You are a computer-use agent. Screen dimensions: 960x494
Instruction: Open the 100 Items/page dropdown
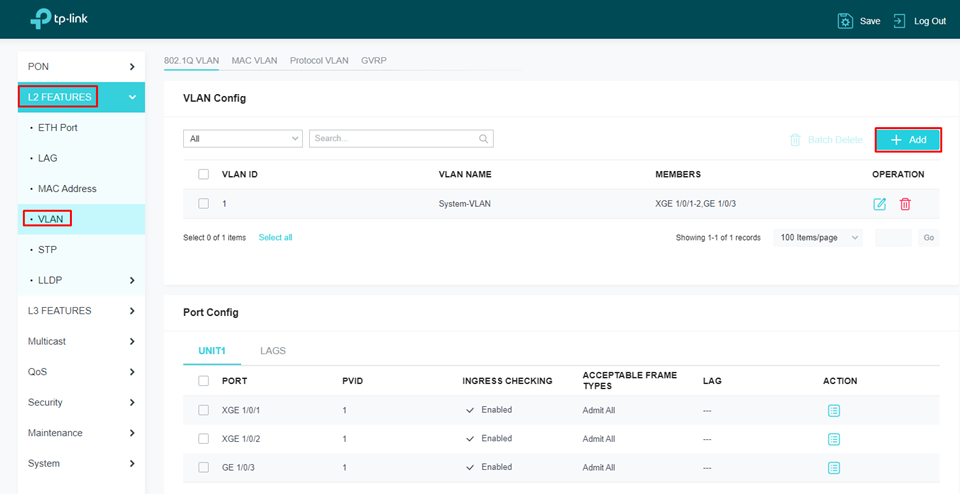coord(817,238)
